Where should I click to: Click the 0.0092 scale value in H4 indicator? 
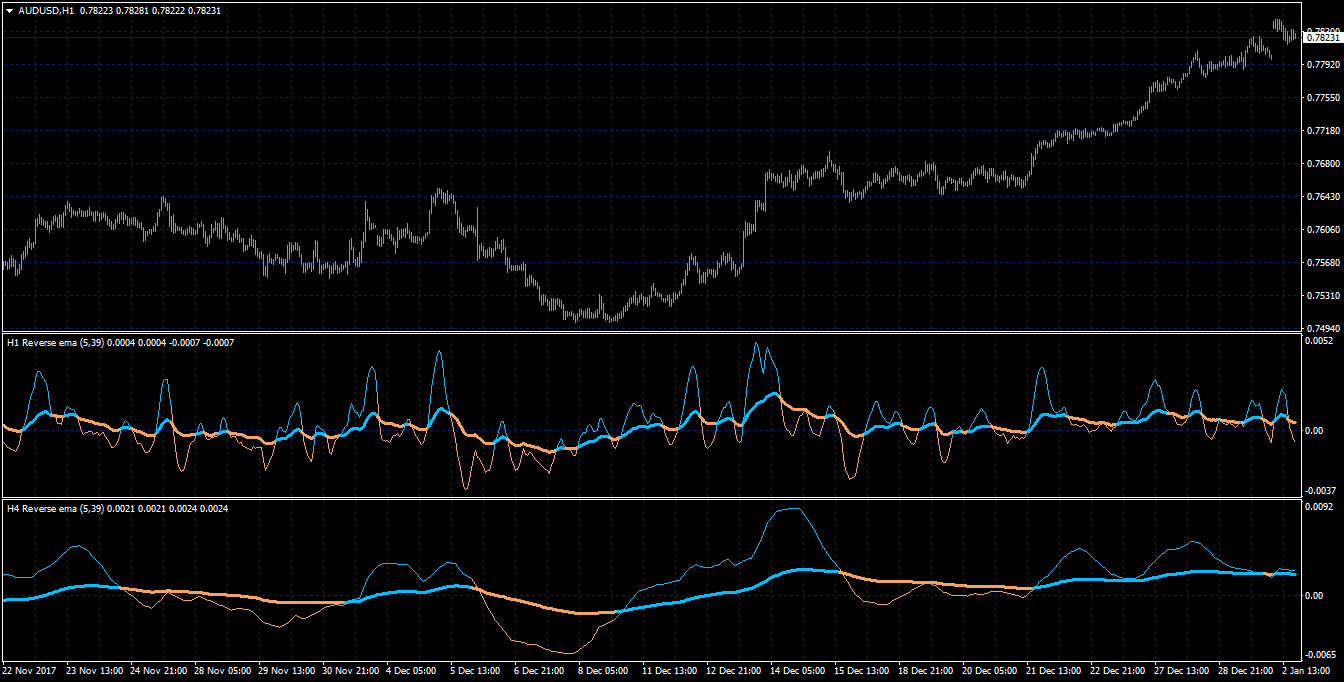[1320, 507]
